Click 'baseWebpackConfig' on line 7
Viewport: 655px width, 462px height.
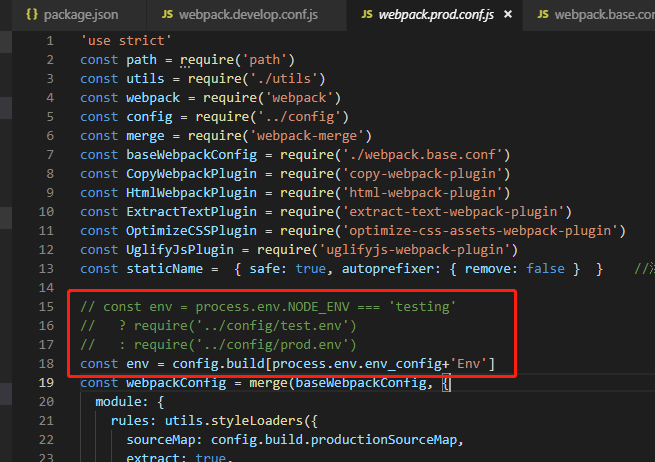[192, 155]
